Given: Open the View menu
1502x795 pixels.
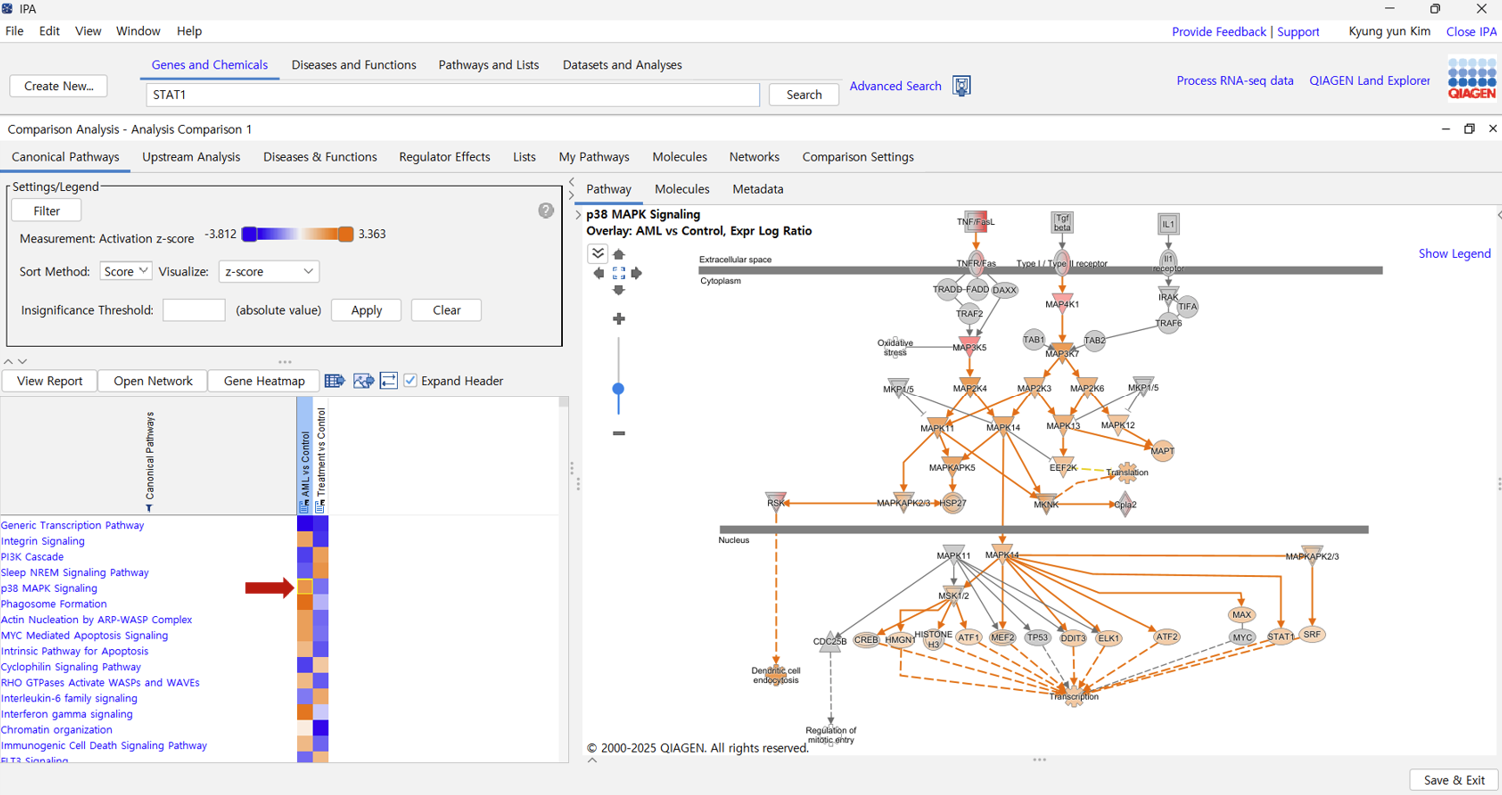Looking at the screenshot, I should (88, 31).
